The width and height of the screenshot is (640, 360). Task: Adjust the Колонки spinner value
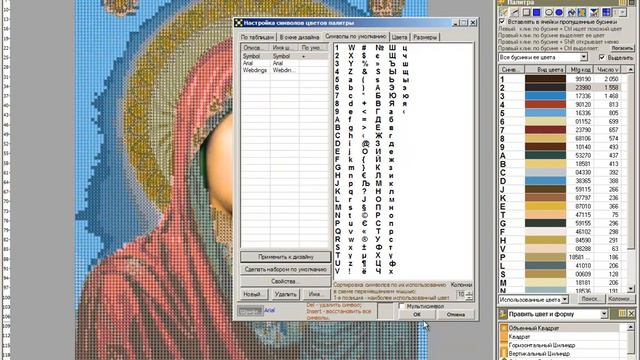[469, 294]
